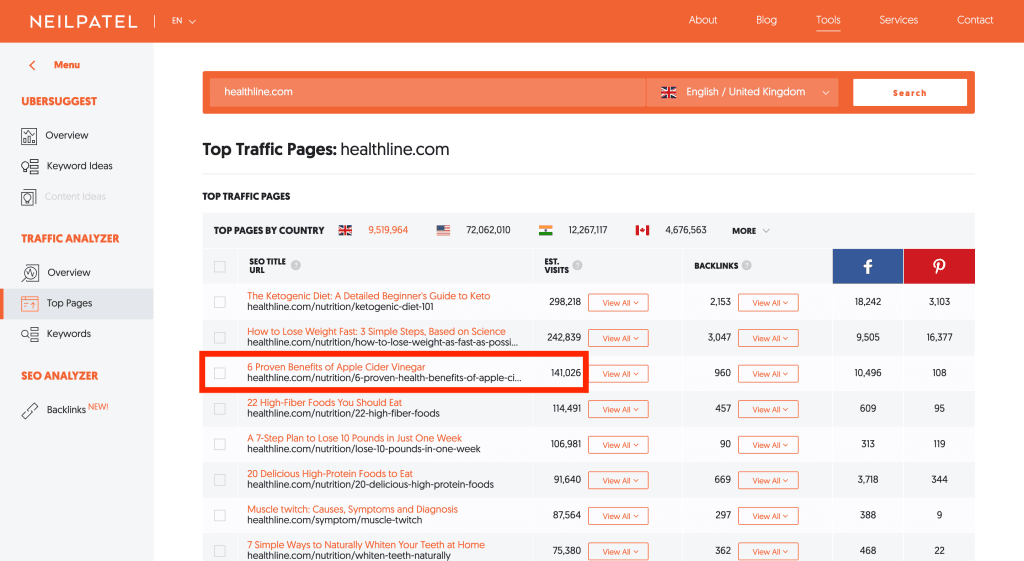Screen dimensions: 1024x561
Task: Click the Keyword Ideas sidebar icon
Action: coord(29,167)
